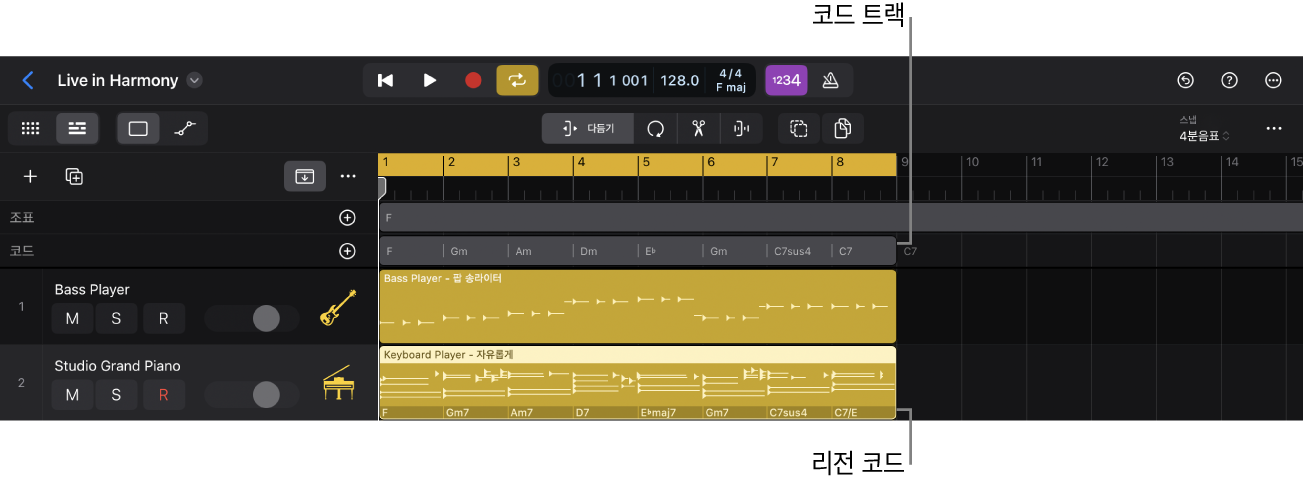The width and height of the screenshot is (1303, 487).
Task: Click the F key signature region
Action: pyautogui.click(x=840, y=217)
